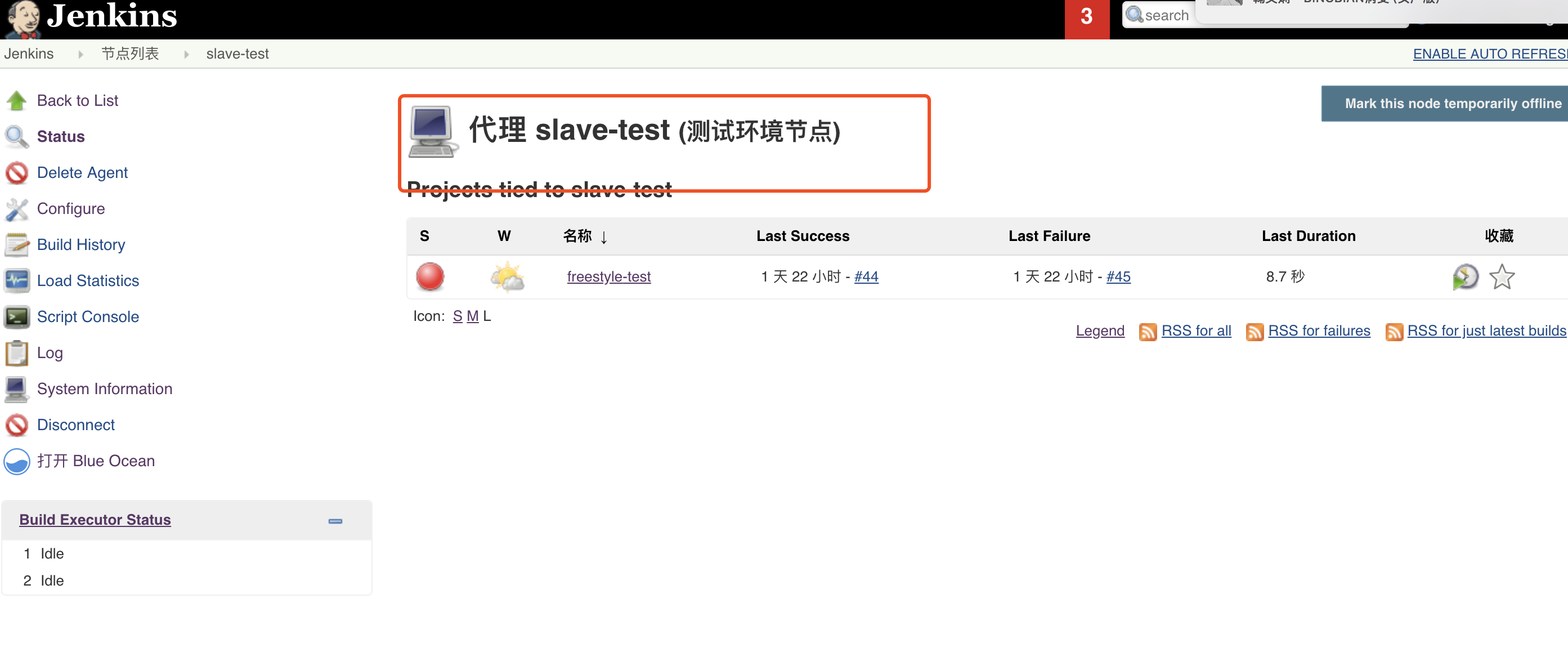Switch icon size to S

point(457,316)
